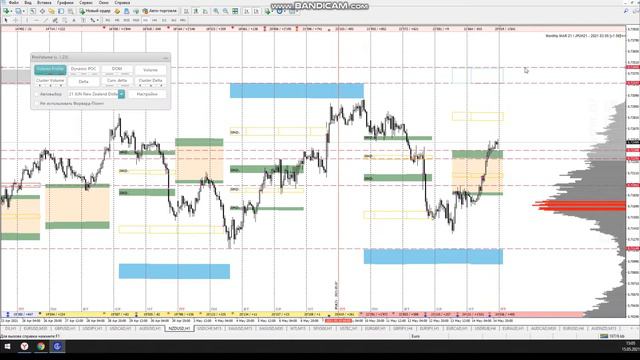Select the Fibonacci retracement tool
The image size is (640, 360).
click(64, 20)
